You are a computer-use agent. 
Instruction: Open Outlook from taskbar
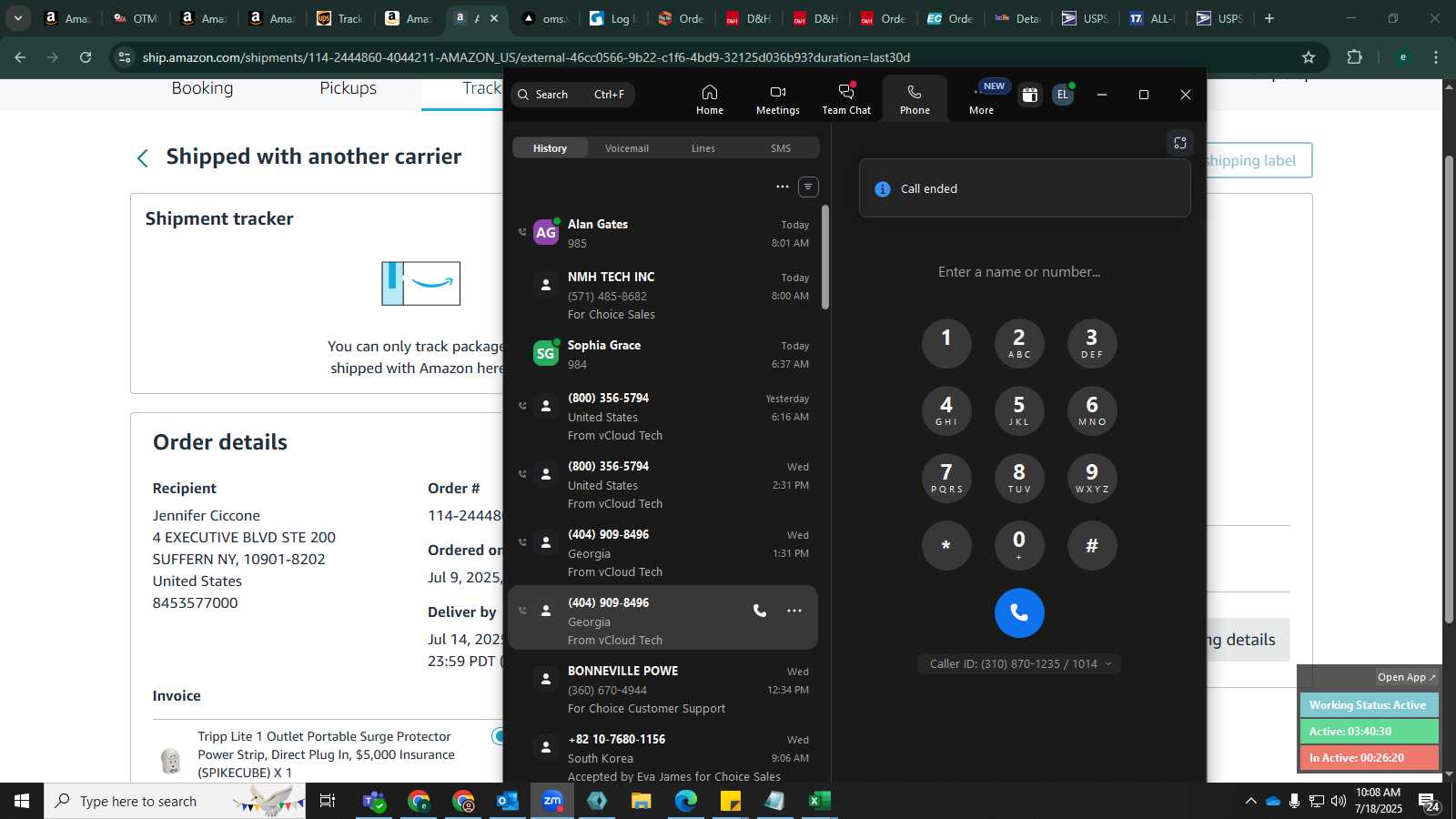(x=507, y=801)
